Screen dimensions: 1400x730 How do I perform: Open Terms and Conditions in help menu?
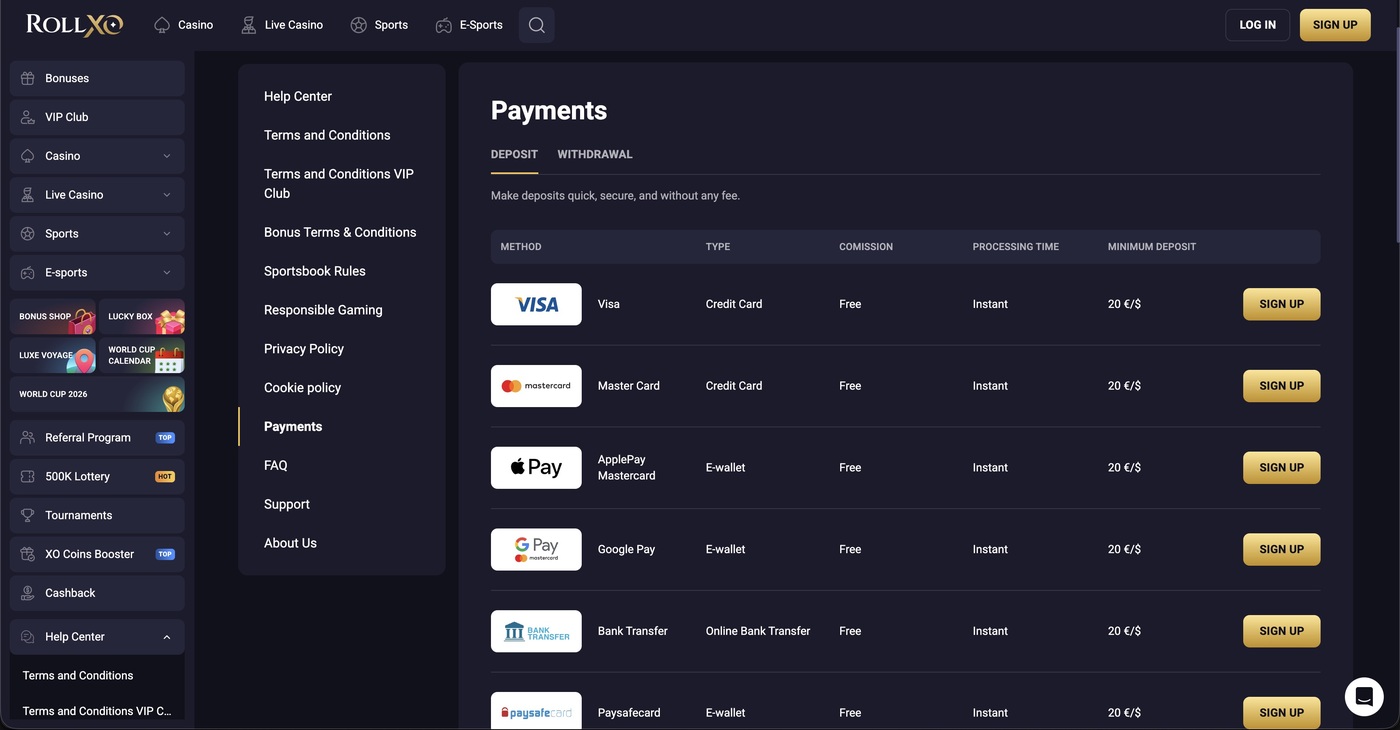327,135
